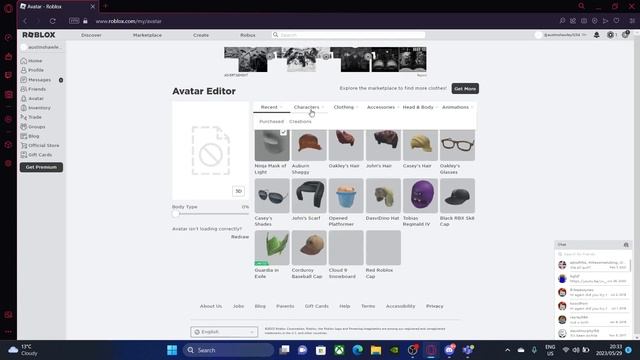
Task: Open Discover in the top navigation
Action: click(91, 35)
